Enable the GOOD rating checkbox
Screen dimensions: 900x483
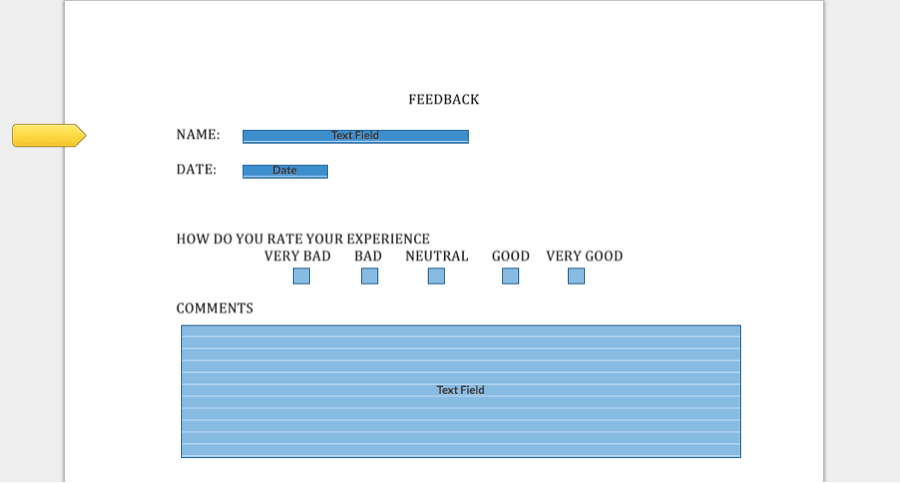[510, 276]
